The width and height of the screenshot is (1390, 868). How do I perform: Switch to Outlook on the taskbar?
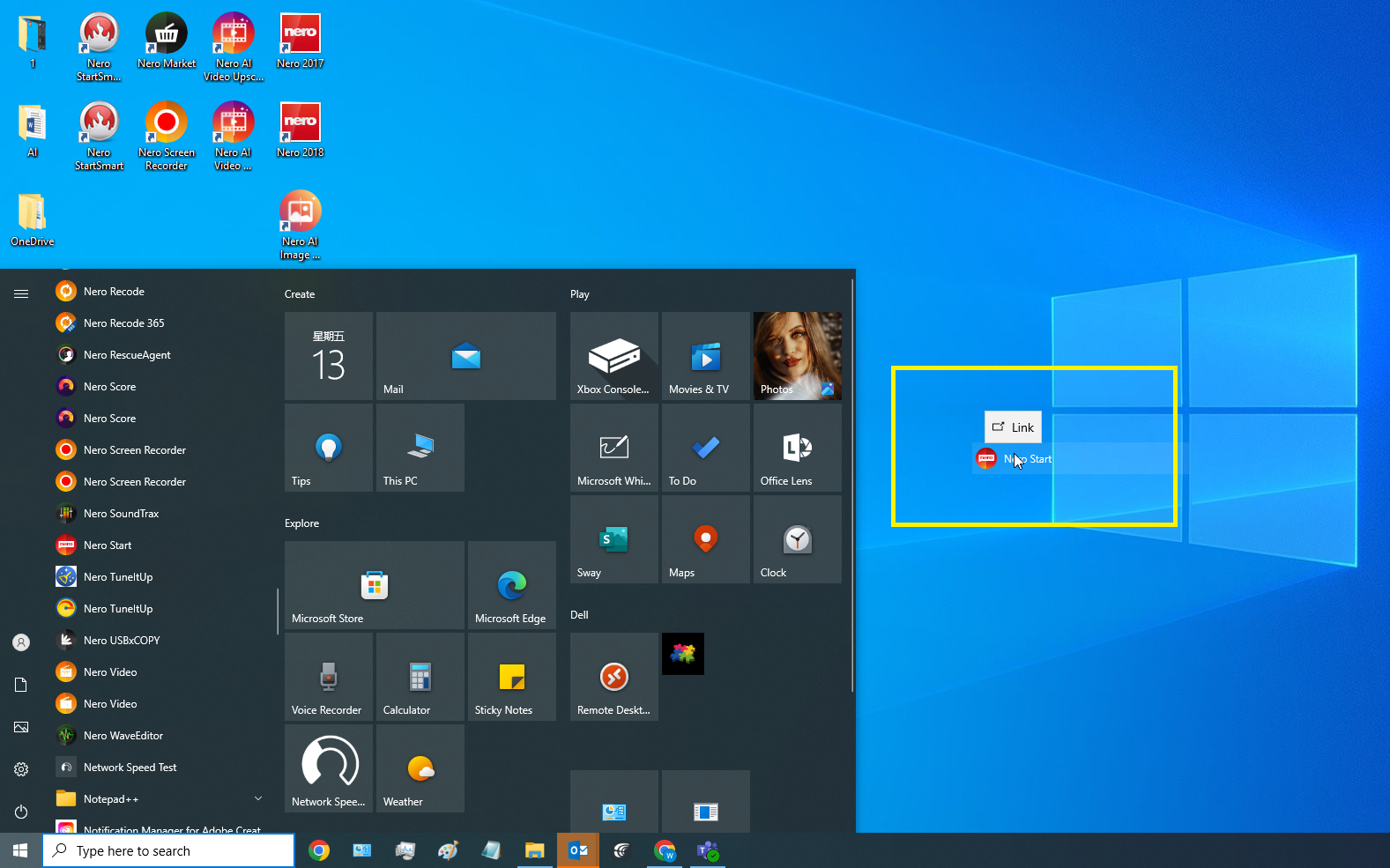[578, 850]
